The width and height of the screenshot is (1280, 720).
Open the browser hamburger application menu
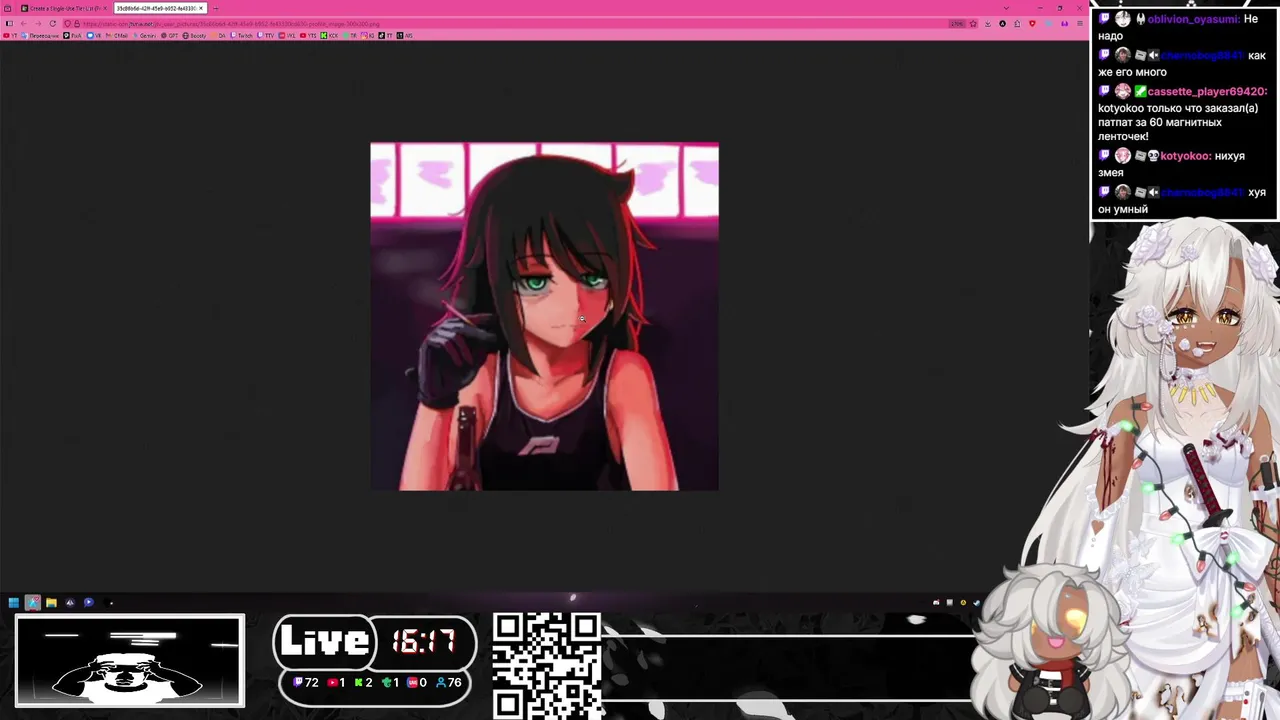coord(1080,24)
